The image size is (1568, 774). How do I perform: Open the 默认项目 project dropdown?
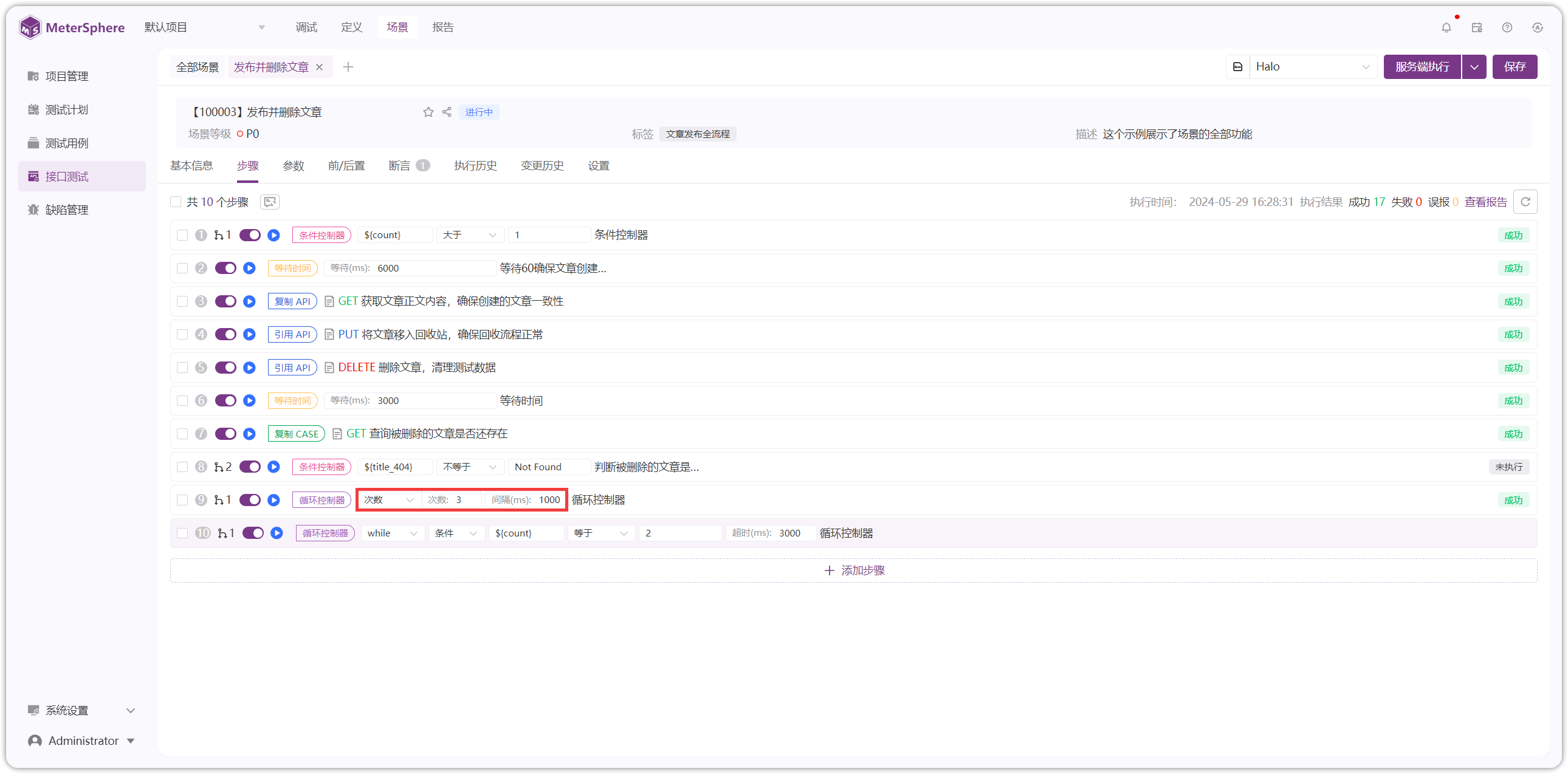click(x=205, y=27)
